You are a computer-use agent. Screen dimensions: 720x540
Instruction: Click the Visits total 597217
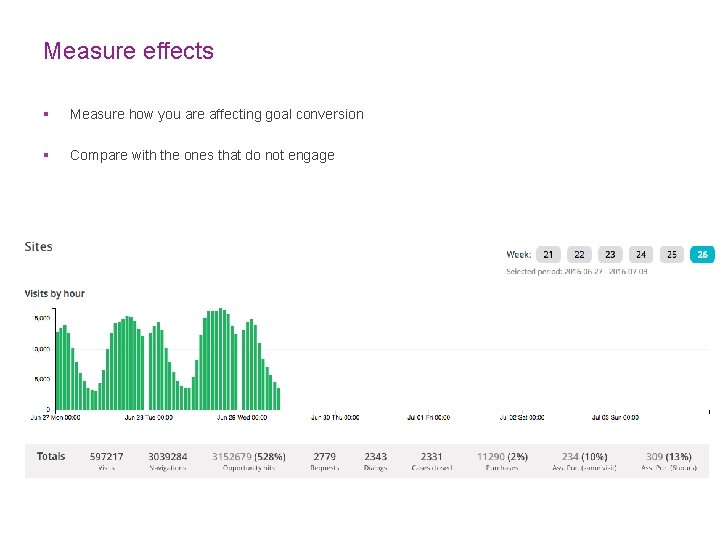[x=107, y=457]
